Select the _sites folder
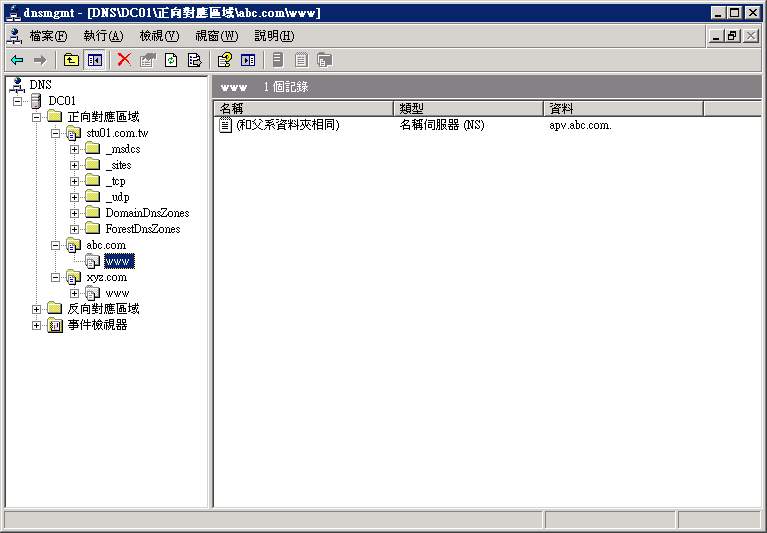The image size is (767, 533). pos(118,165)
